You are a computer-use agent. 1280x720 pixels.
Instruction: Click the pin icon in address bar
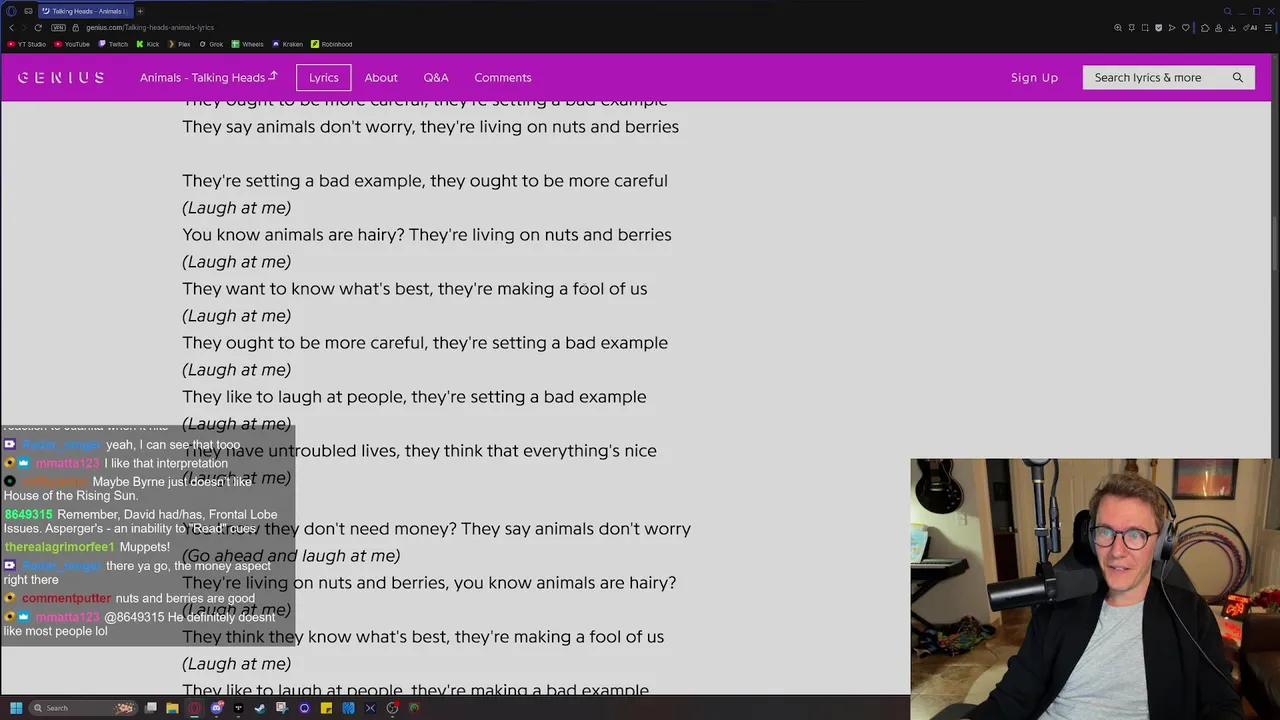(x=1132, y=28)
